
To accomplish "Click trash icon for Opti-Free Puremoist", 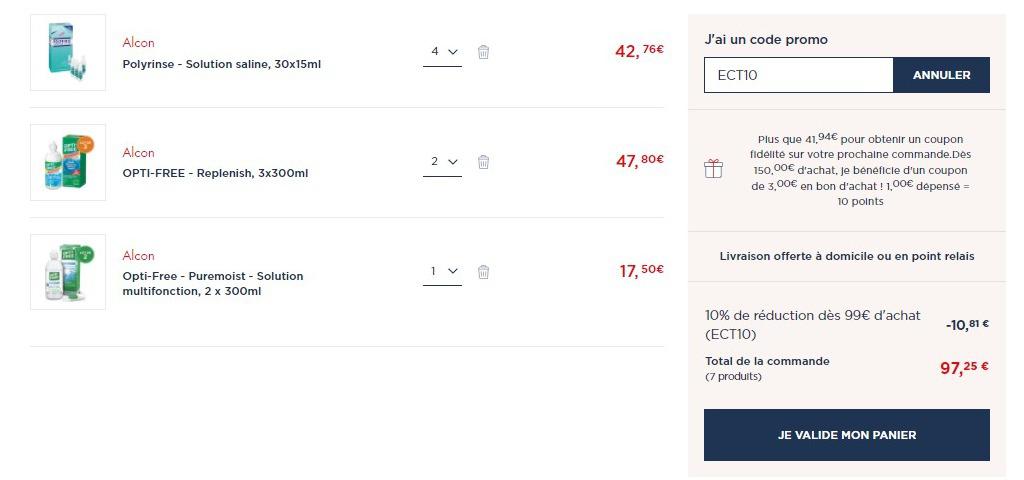I will click(x=483, y=272).
